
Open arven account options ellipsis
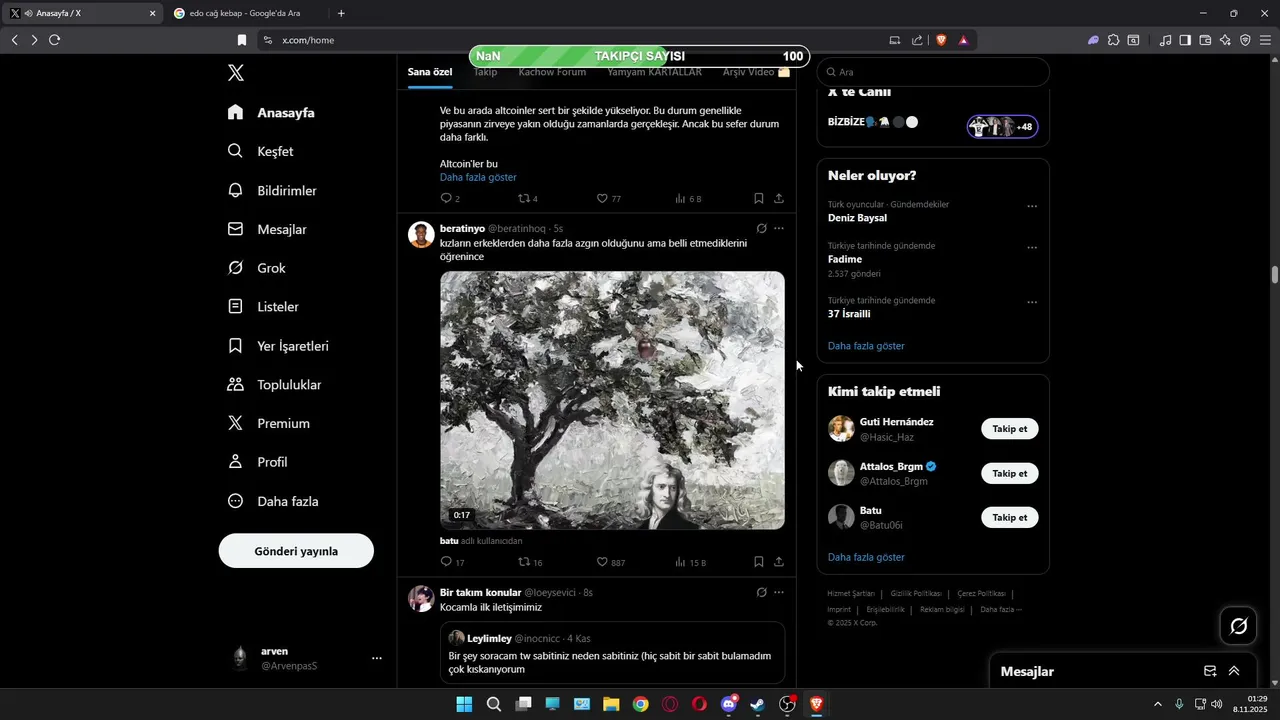[x=377, y=658]
